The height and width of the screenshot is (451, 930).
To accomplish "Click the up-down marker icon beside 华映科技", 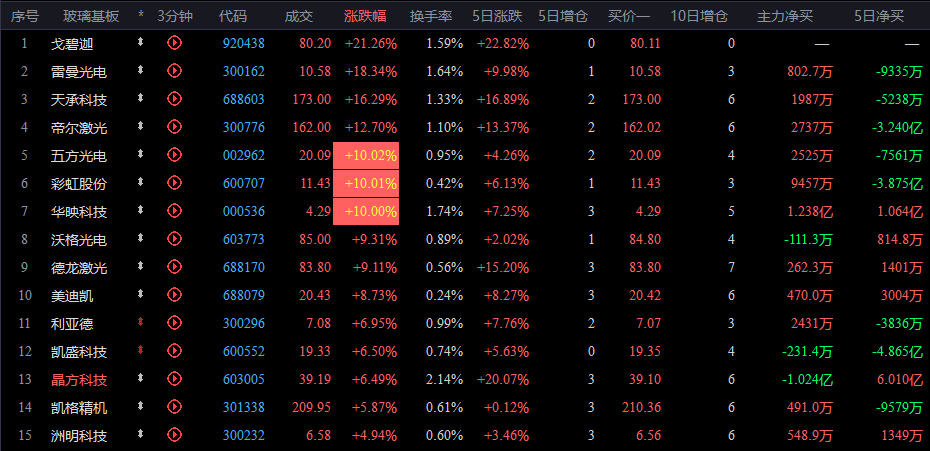I will 141,210.
